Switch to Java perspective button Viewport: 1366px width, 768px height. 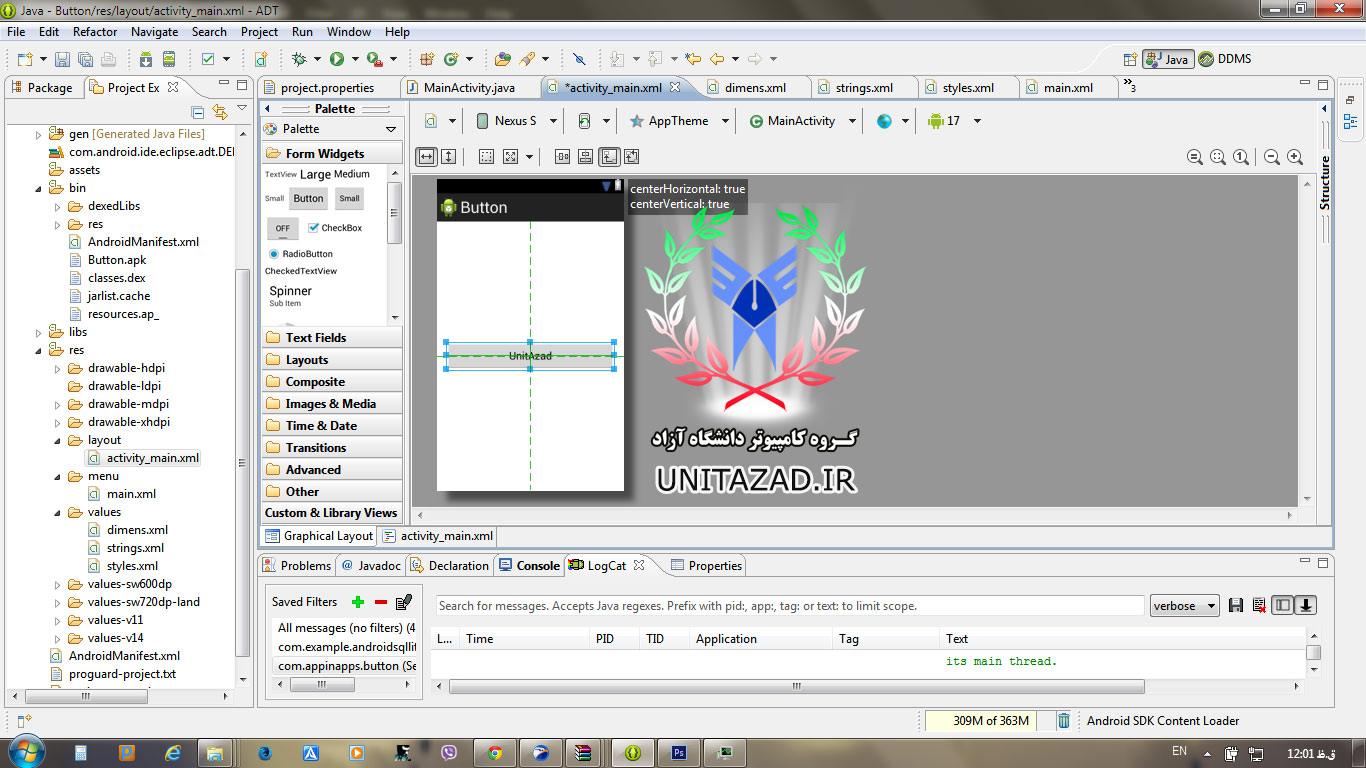(1167, 59)
